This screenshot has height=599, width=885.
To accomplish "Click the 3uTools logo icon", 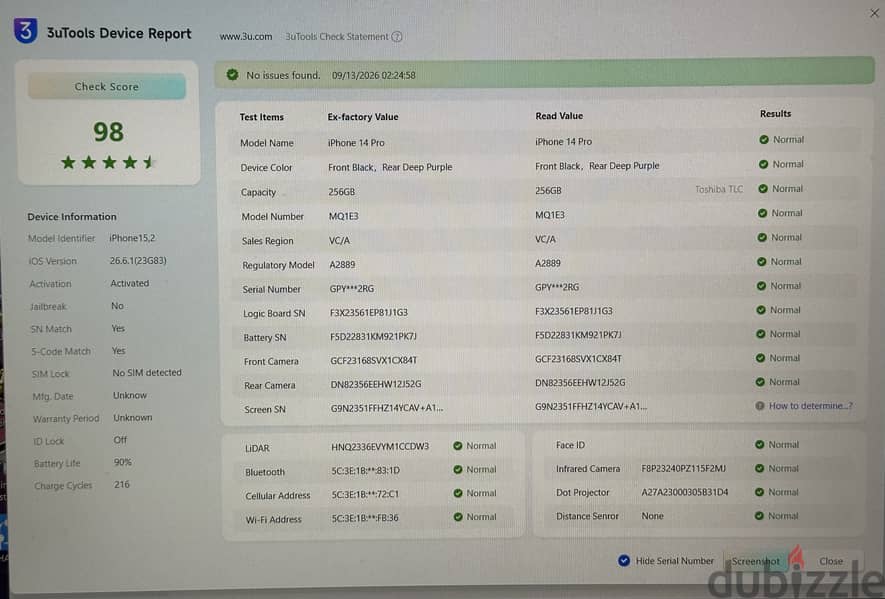I will tap(25, 30).
